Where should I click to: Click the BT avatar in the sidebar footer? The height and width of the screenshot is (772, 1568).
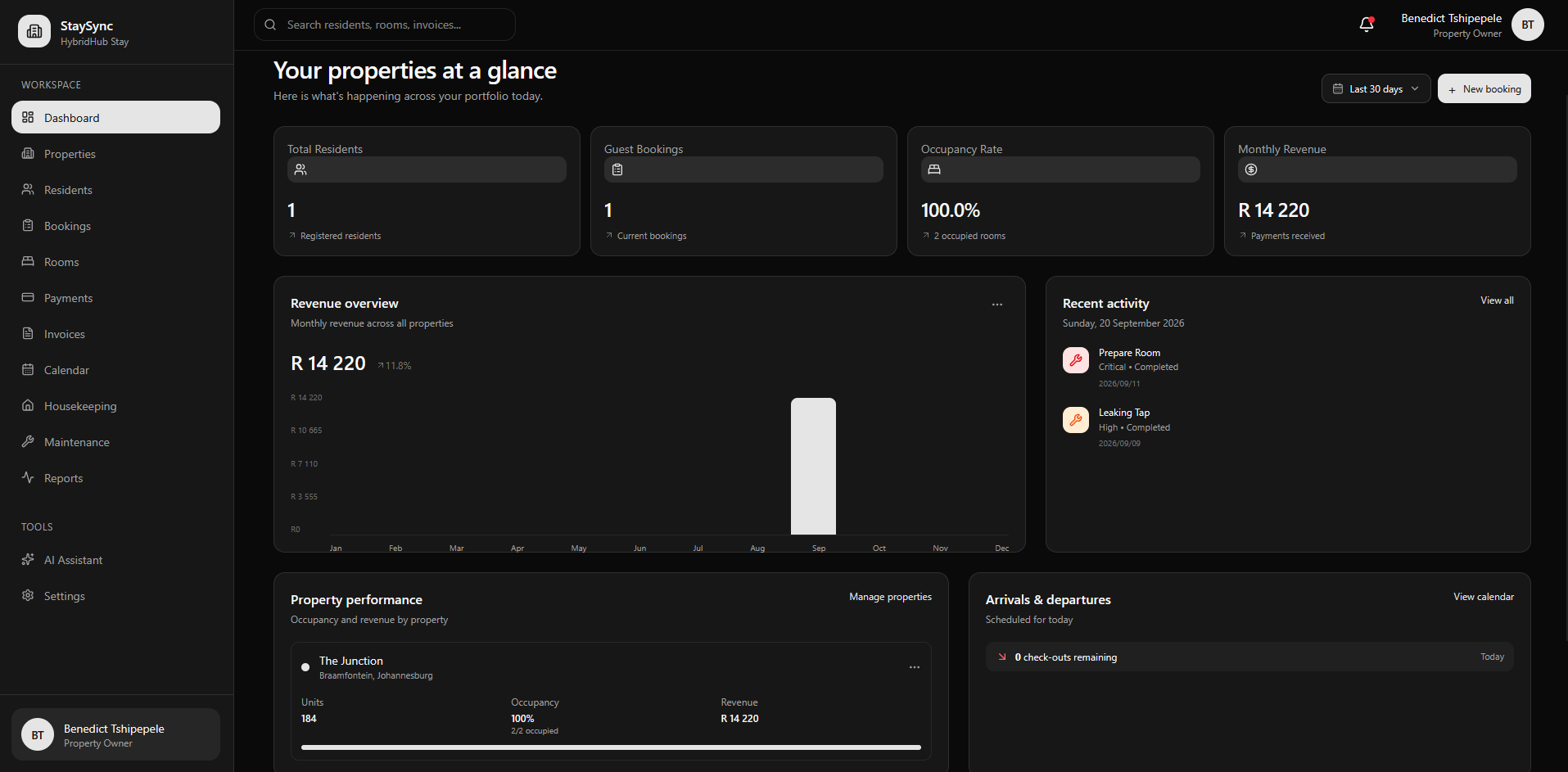coord(38,735)
